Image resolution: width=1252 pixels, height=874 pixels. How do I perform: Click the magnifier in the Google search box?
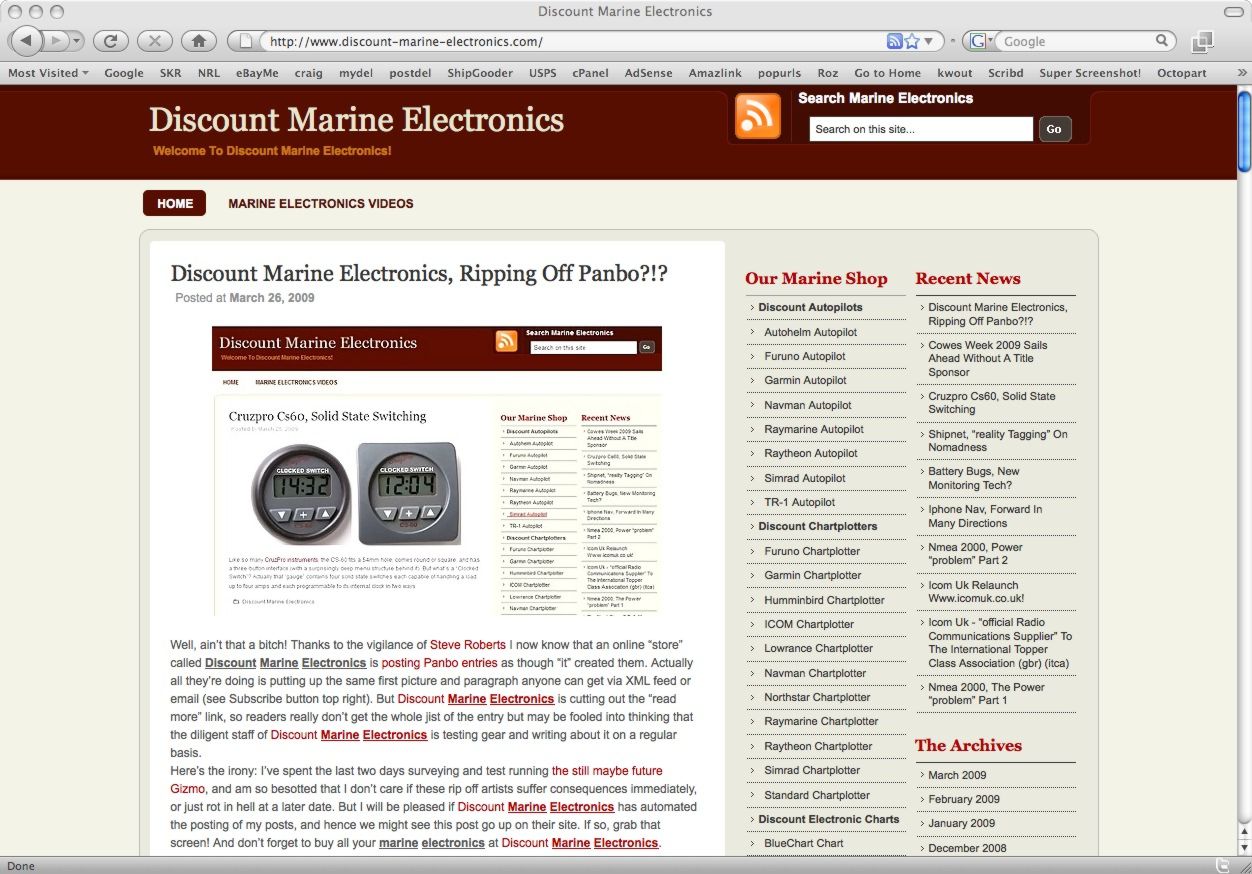[x=1162, y=41]
